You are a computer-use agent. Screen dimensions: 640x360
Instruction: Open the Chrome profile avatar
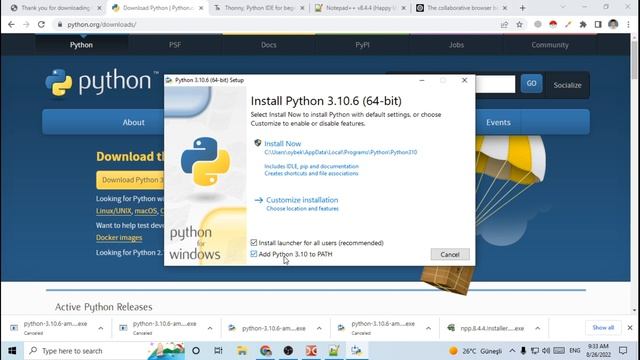tap(613, 24)
